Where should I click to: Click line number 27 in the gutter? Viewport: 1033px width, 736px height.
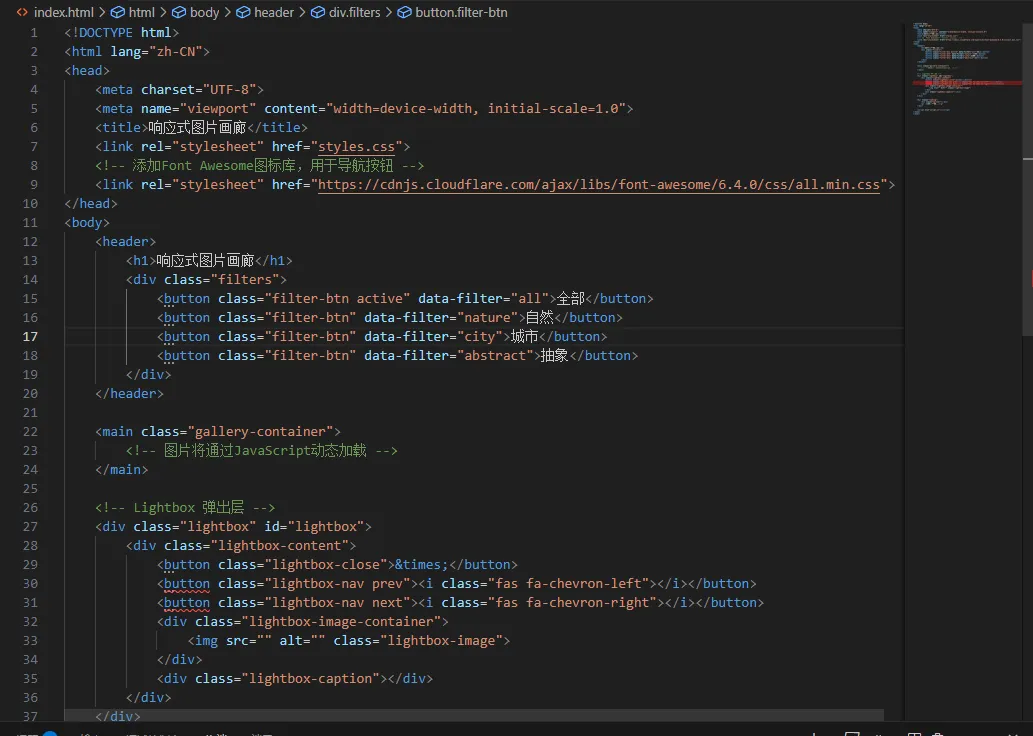pyautogui.click(x=30, y=526)
